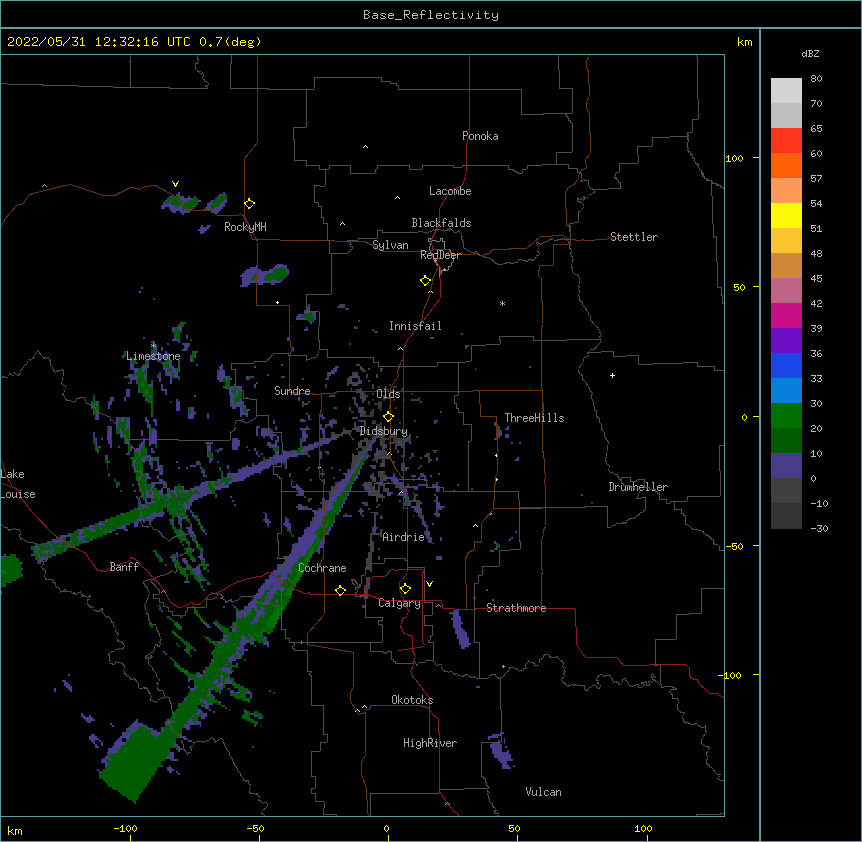Click the Sundre label

point(292,391)
